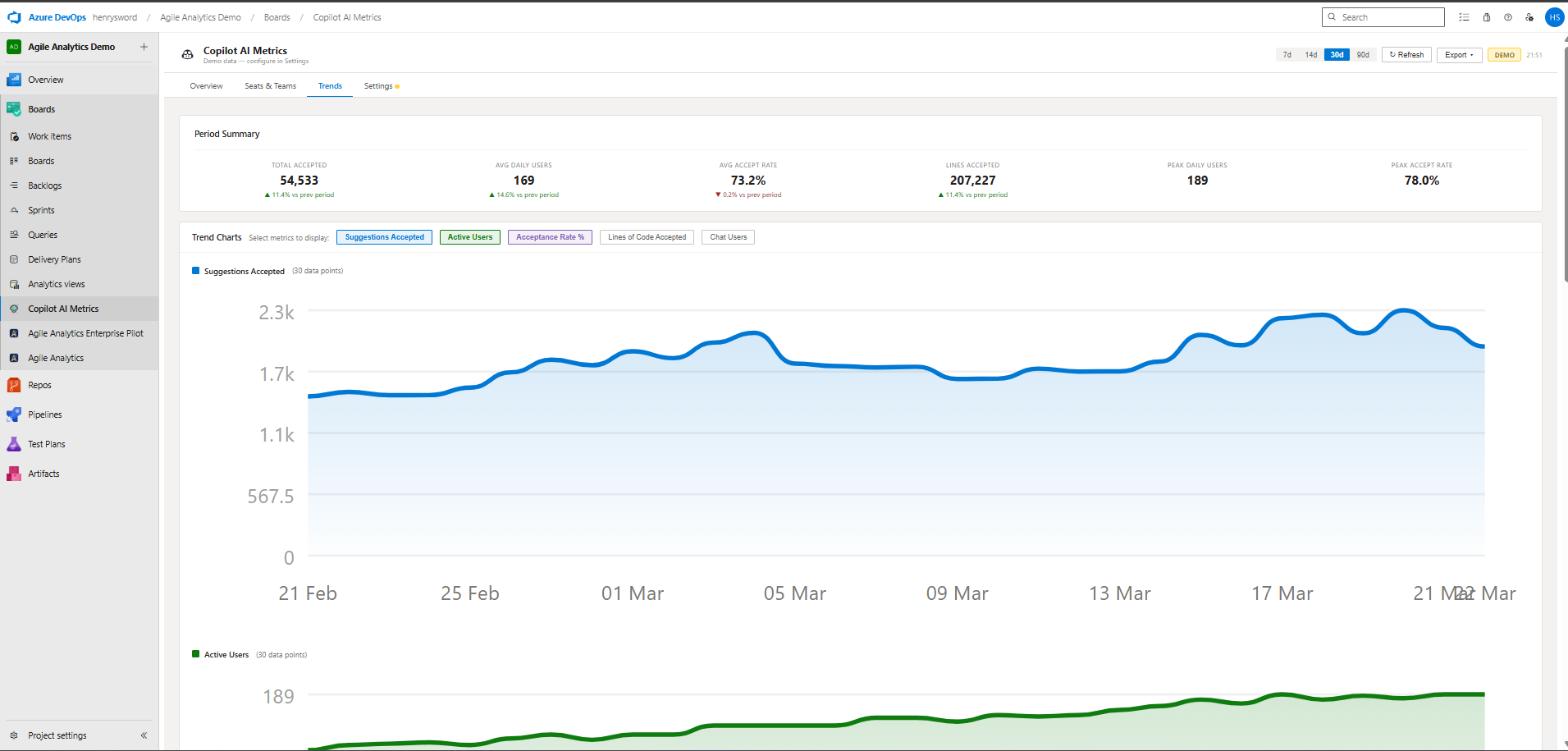Switch to the Overview tab
1568x751 pixels.
tap(206, 85)
